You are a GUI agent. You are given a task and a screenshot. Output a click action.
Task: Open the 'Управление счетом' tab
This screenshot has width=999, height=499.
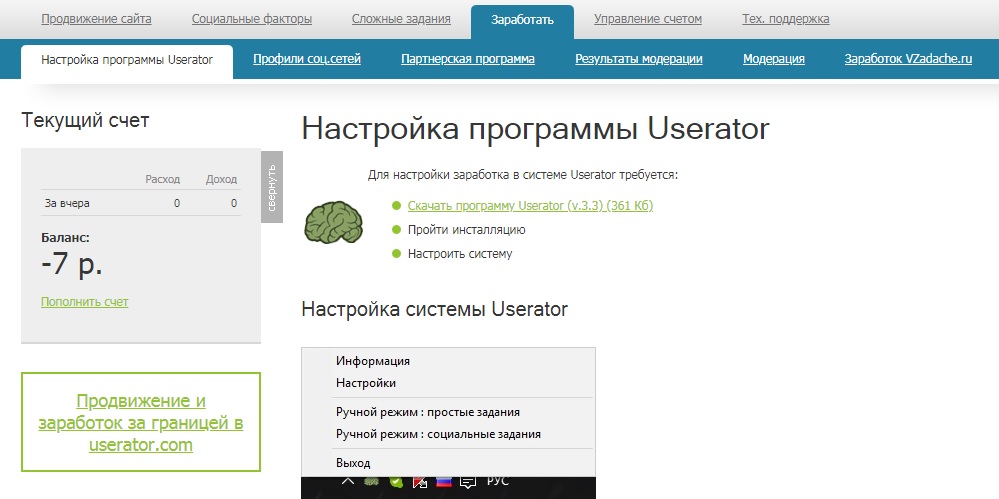click(x=647, y=19)
